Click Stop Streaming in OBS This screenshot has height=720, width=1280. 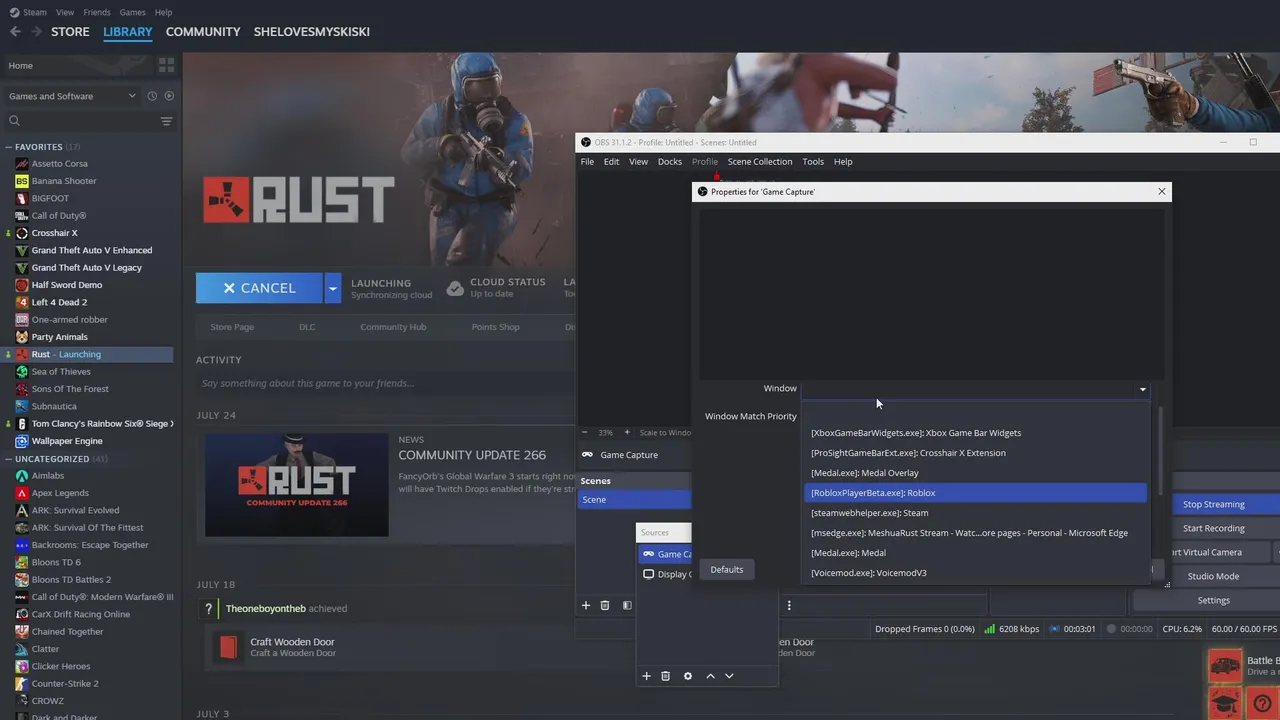pyautogui.click(x=1214, y=505)
